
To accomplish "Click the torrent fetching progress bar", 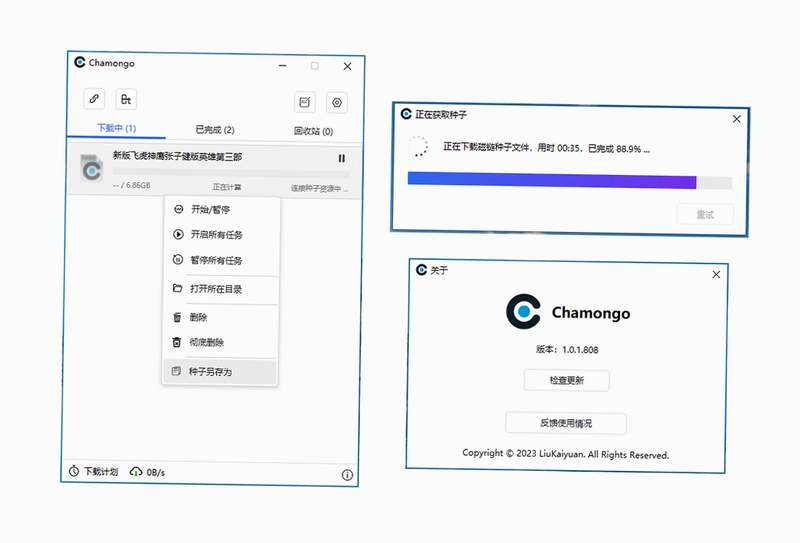I will tap(570, 181).
